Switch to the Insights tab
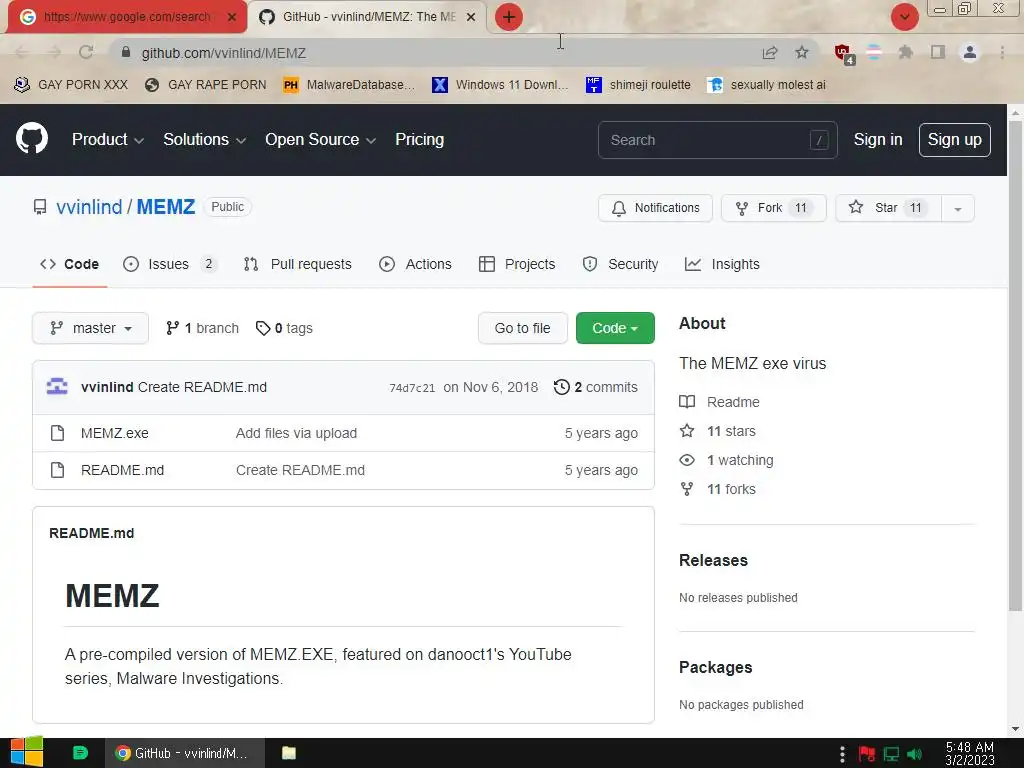 click(722, 264)
